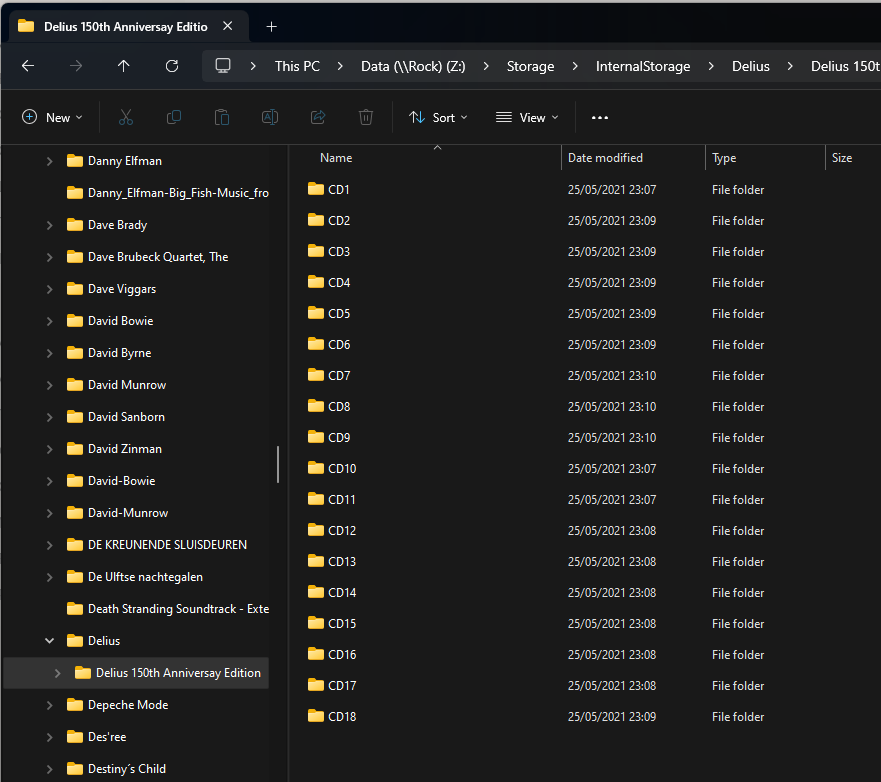Click the CD7 folder name
Viewport: 881px width, 782px height.
coord(339,375)
